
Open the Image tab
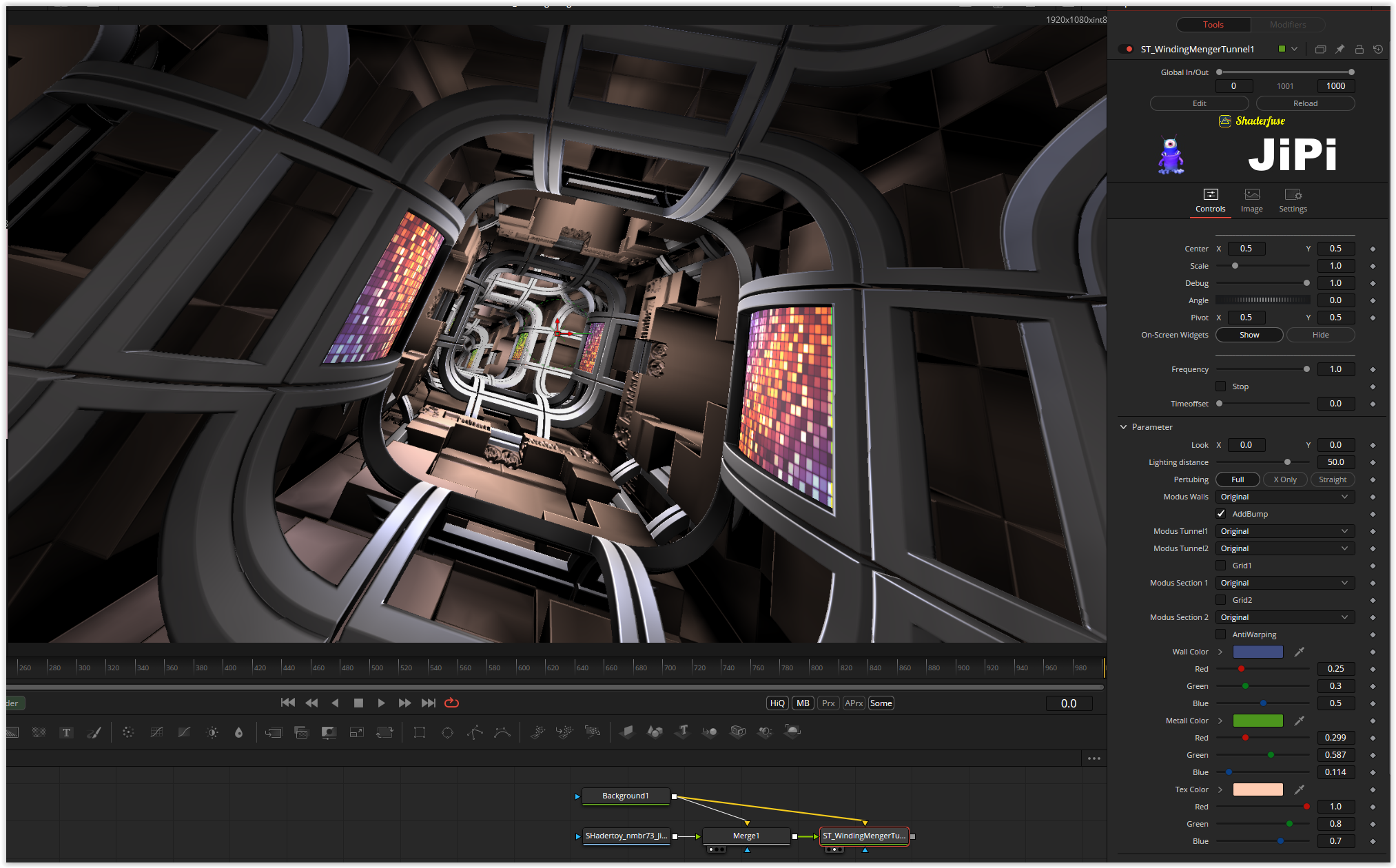click(x=1251, y=201)
